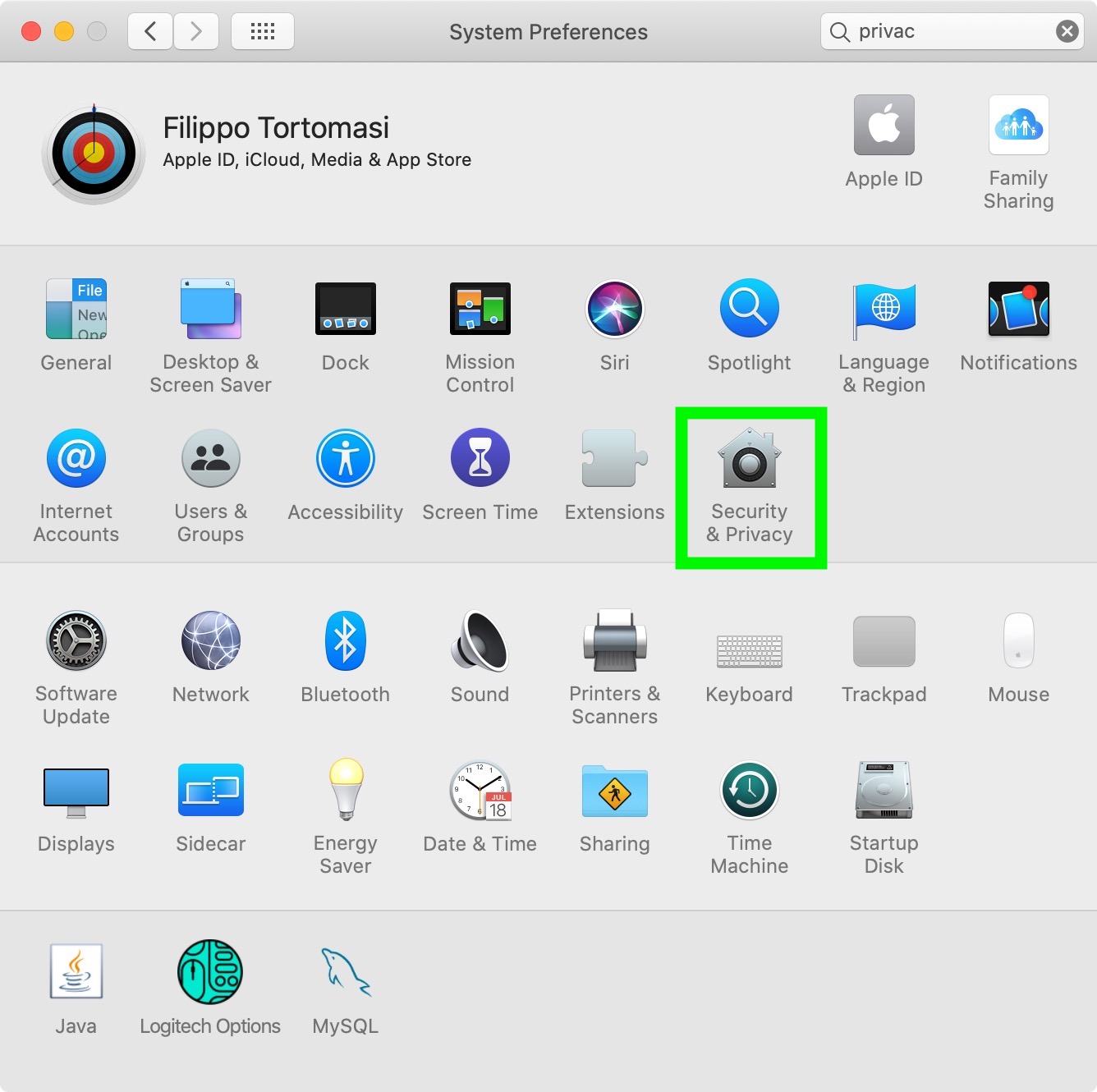The image size is (1097, 1092).
Task: Click the back navigation arrow
Action: [x=150, y=31]
